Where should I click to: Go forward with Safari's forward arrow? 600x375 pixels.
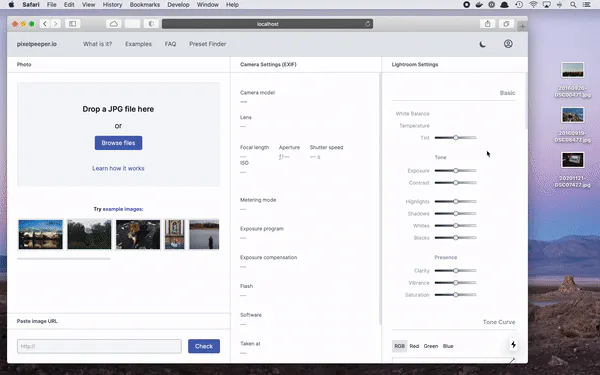point(55,24)
